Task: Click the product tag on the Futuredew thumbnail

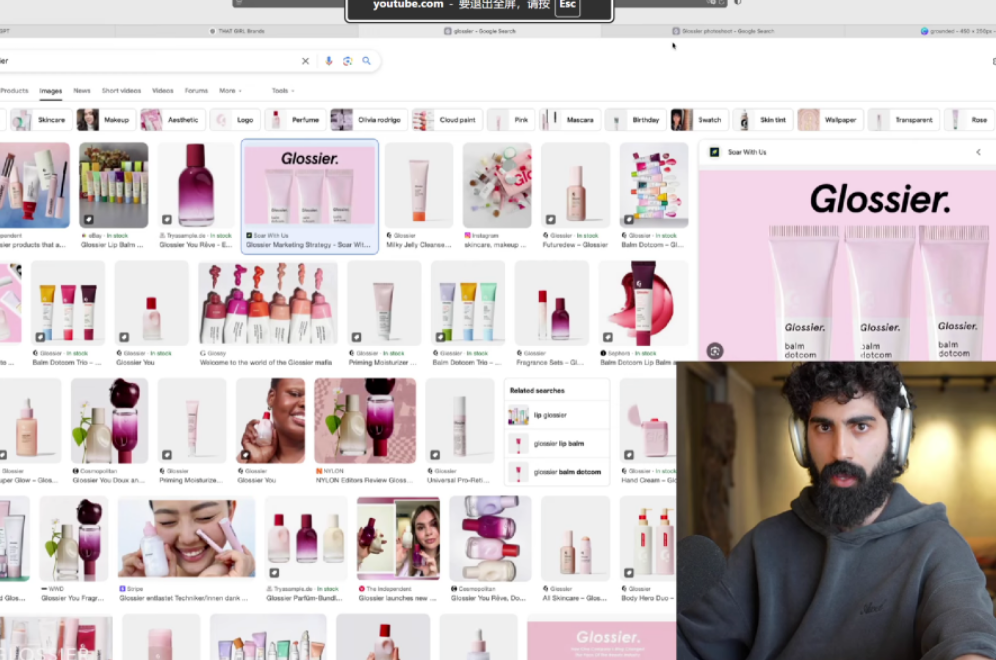Action: (550, 219)
